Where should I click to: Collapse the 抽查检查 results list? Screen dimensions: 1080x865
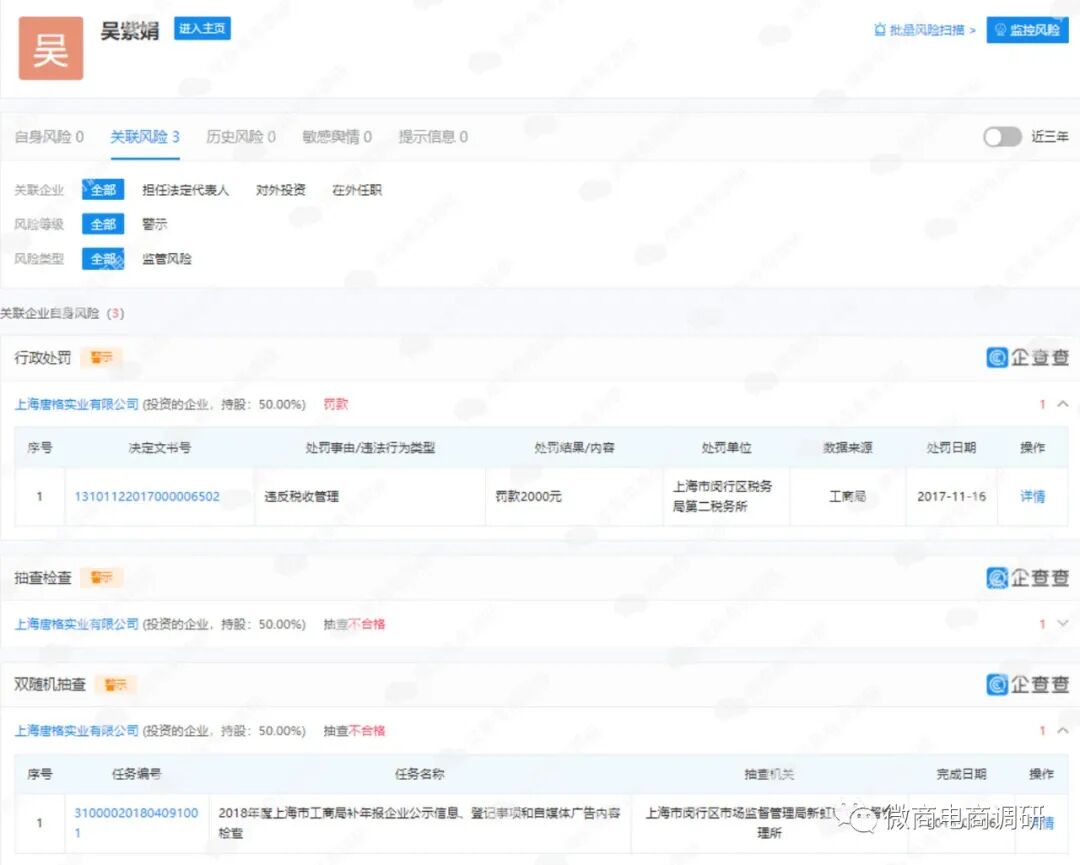(1063, 622)
